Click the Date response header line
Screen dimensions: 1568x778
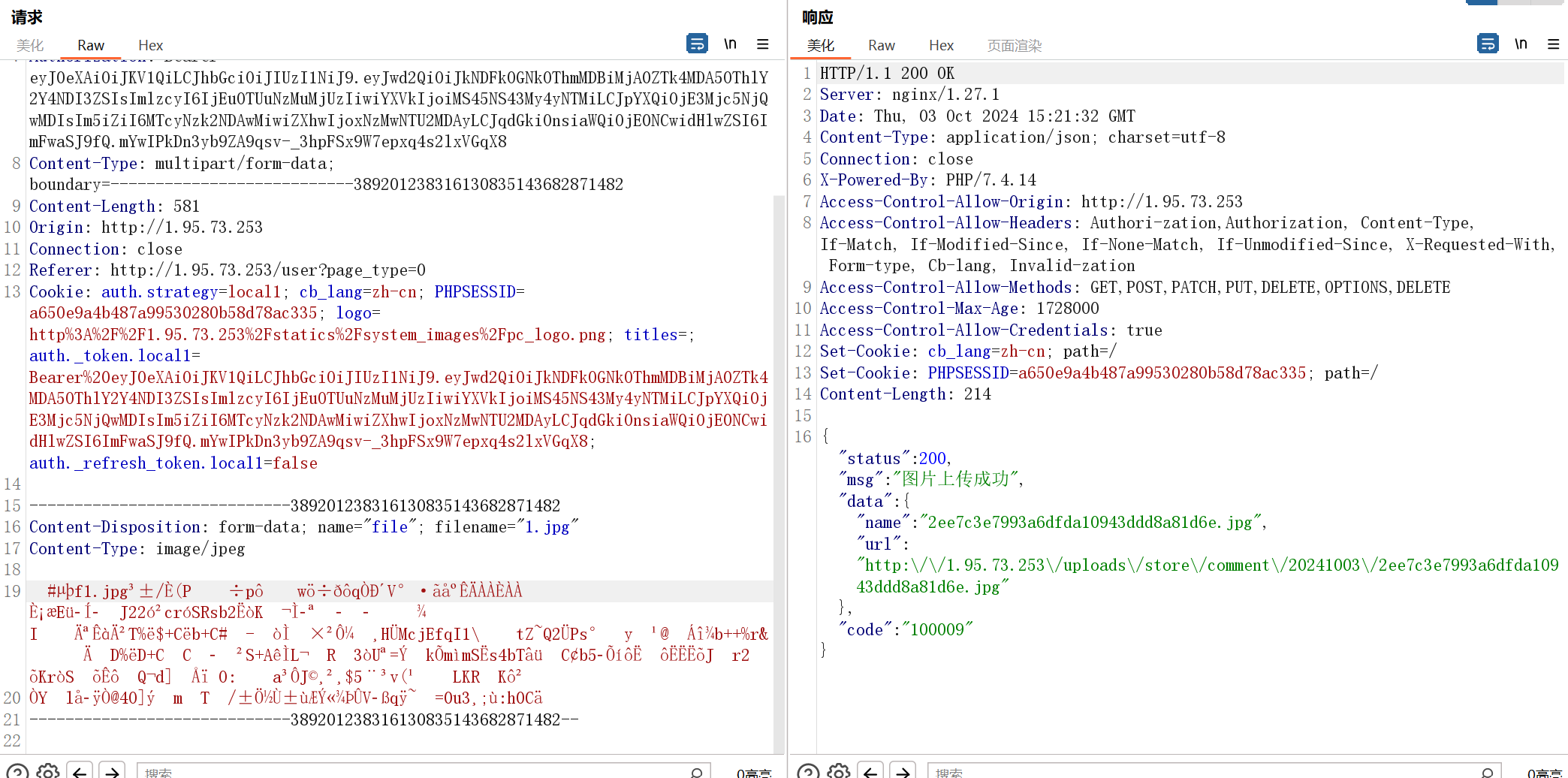pyautogui.click(x=977, y=116)
